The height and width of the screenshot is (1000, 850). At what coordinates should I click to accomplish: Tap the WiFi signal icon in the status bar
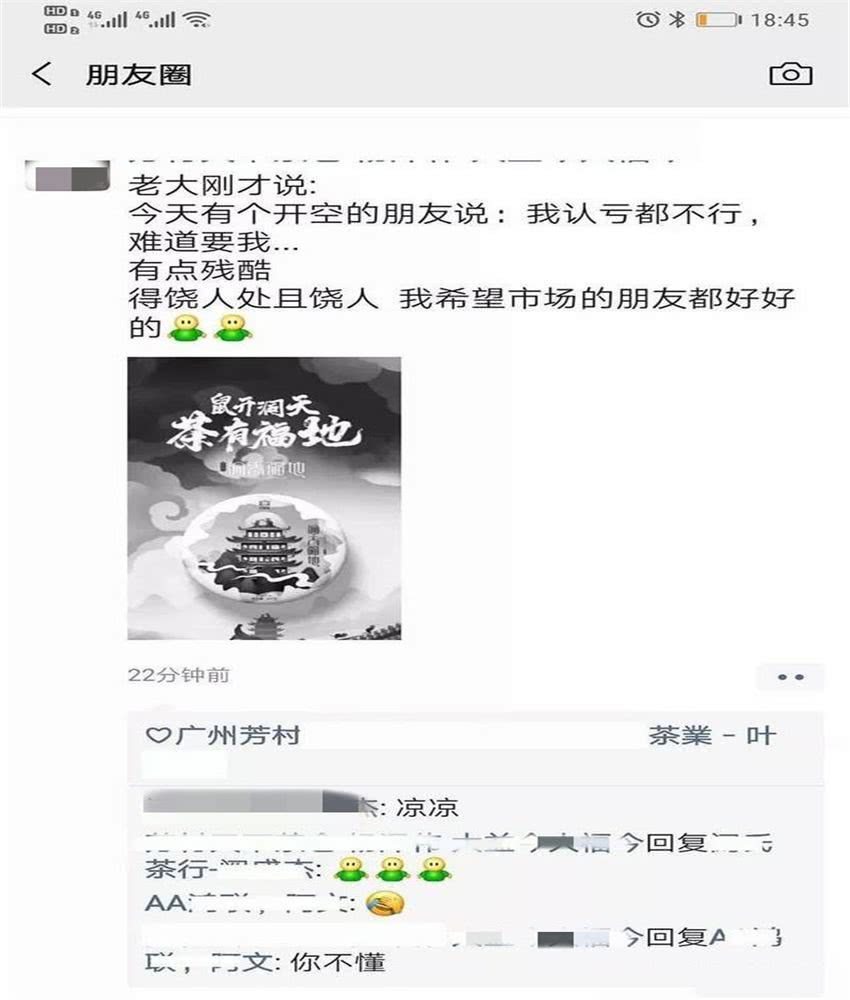(x=197, y=20)
